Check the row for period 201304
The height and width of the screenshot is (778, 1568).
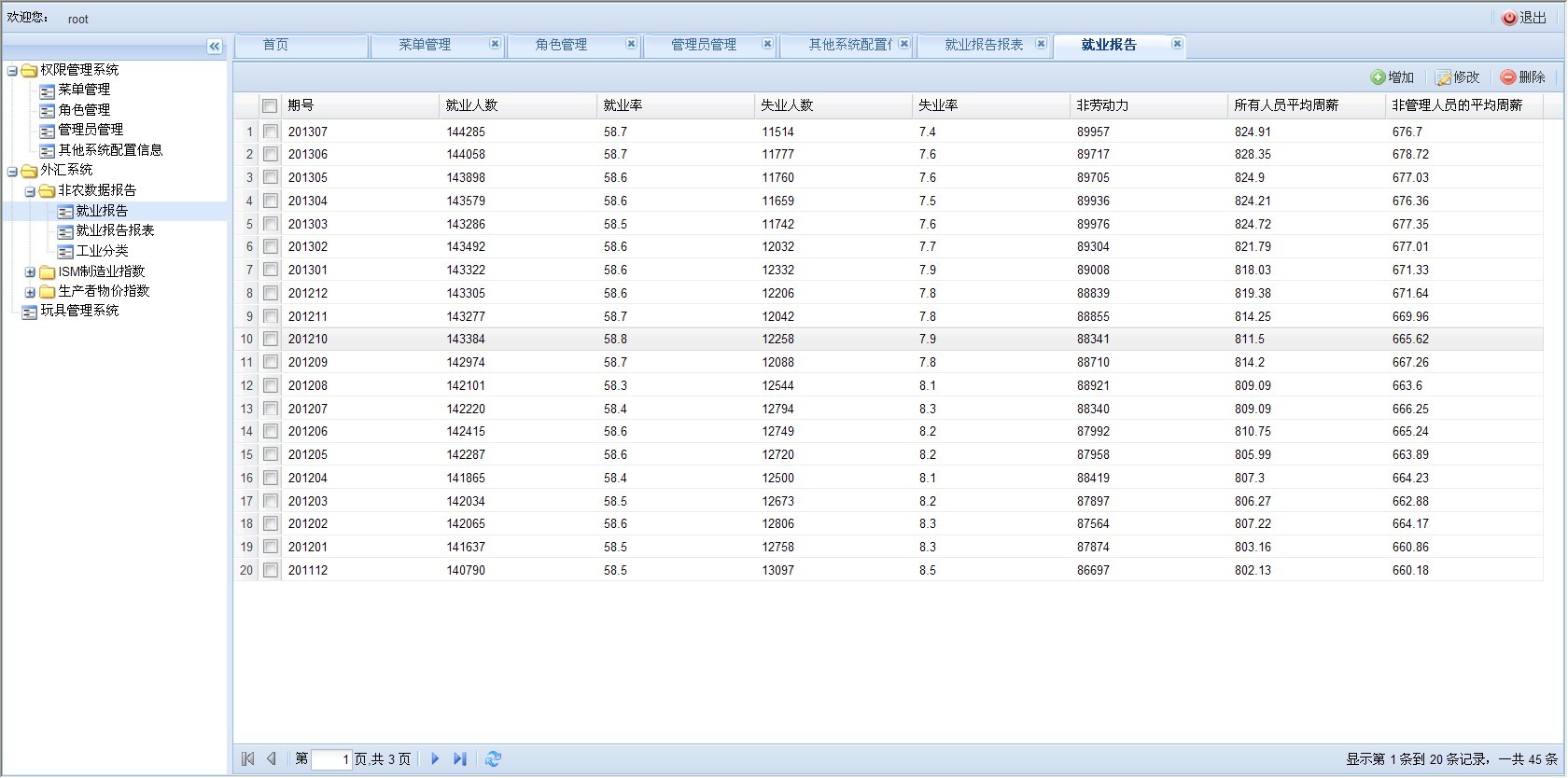point(270,201)
